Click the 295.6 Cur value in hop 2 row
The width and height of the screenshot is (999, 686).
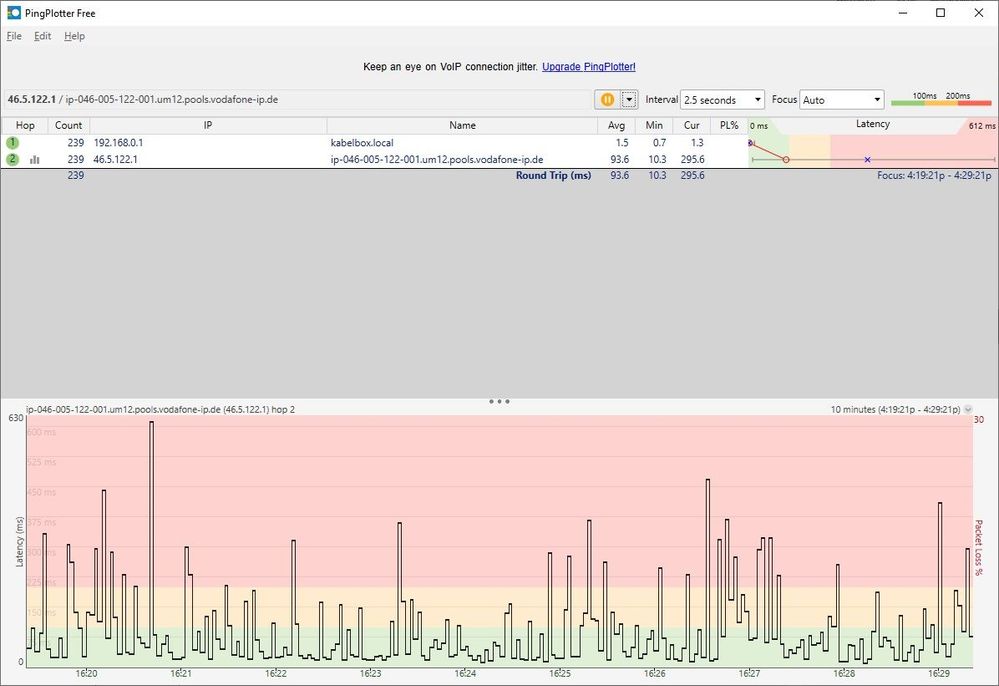tap(692, 159)
